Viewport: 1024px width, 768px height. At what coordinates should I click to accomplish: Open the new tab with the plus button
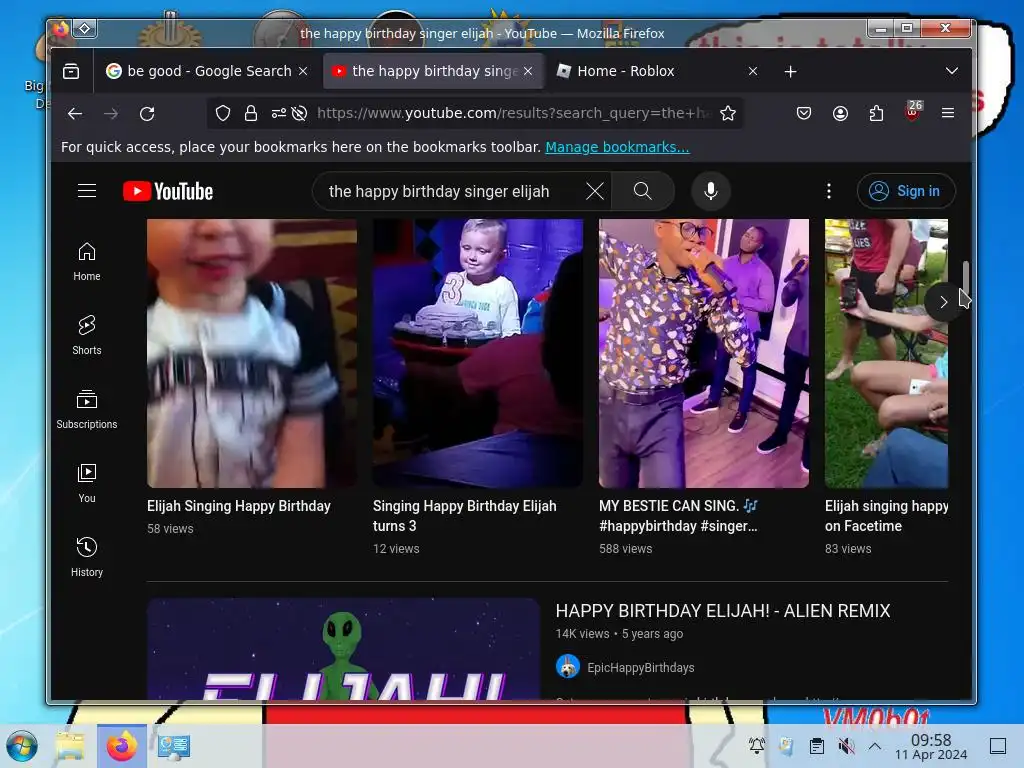tap(790, 71)
